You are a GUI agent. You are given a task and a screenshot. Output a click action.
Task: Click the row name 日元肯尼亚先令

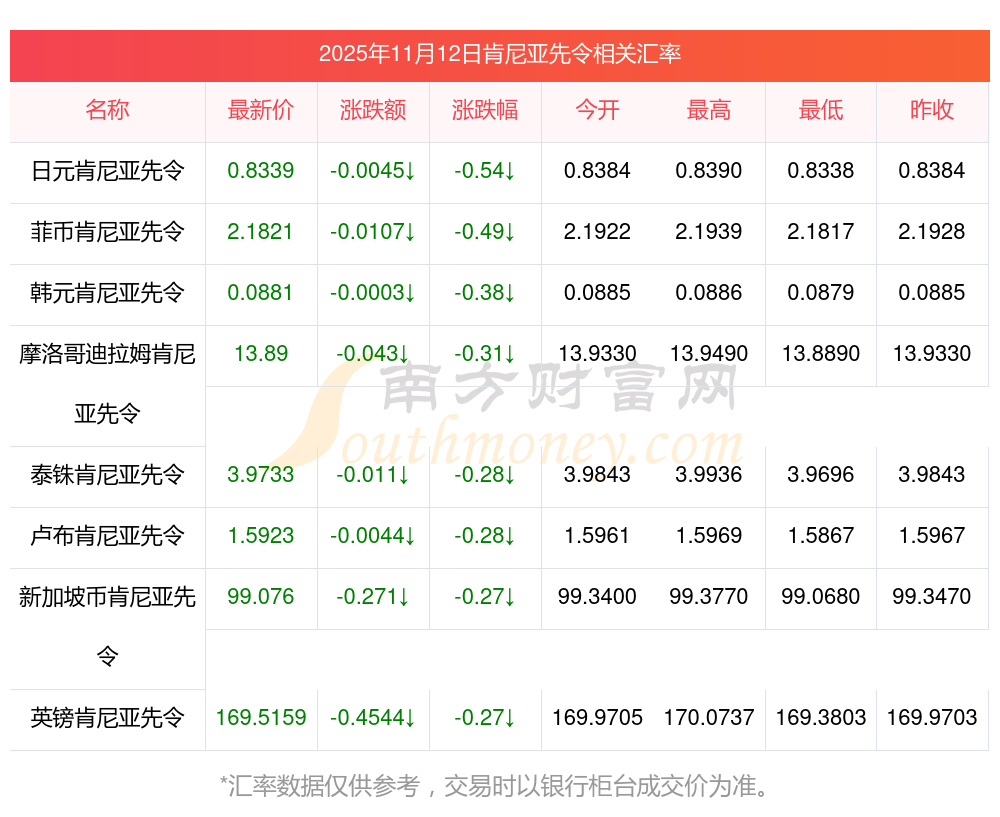click(x=107, y=171)
